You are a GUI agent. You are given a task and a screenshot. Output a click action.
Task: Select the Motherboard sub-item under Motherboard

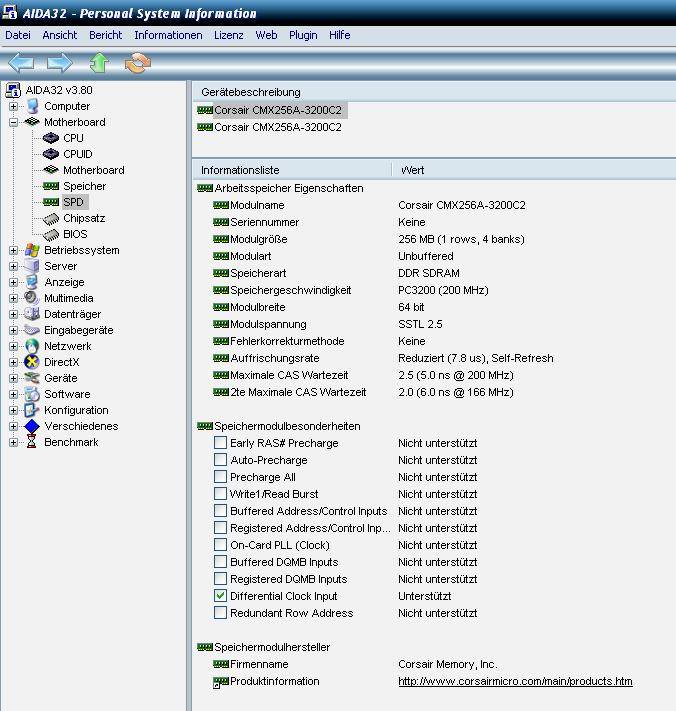94,170
